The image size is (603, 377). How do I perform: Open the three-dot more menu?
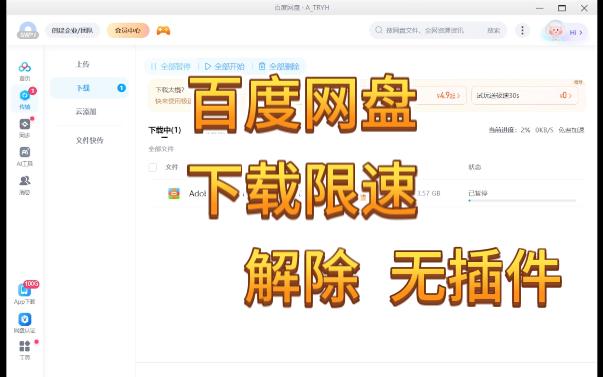[x=522, y=30]
